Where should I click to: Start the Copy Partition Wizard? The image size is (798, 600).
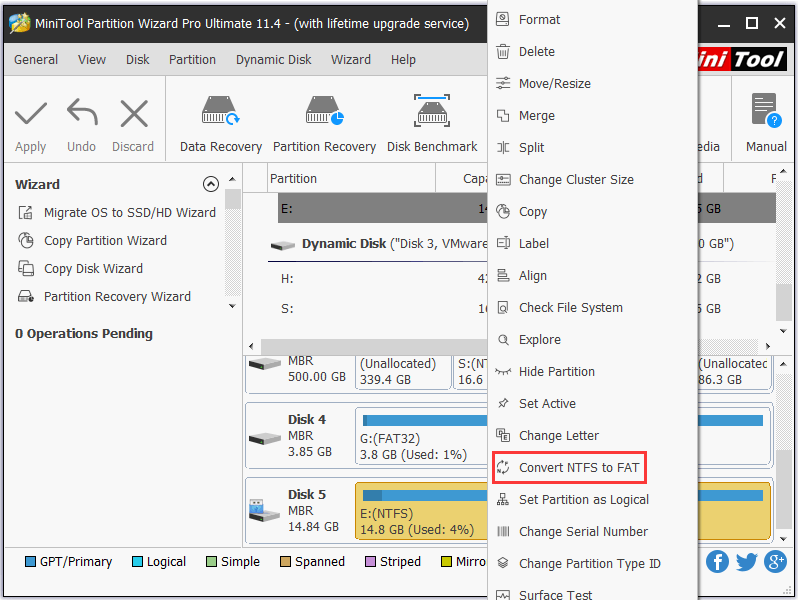[93, 240]
